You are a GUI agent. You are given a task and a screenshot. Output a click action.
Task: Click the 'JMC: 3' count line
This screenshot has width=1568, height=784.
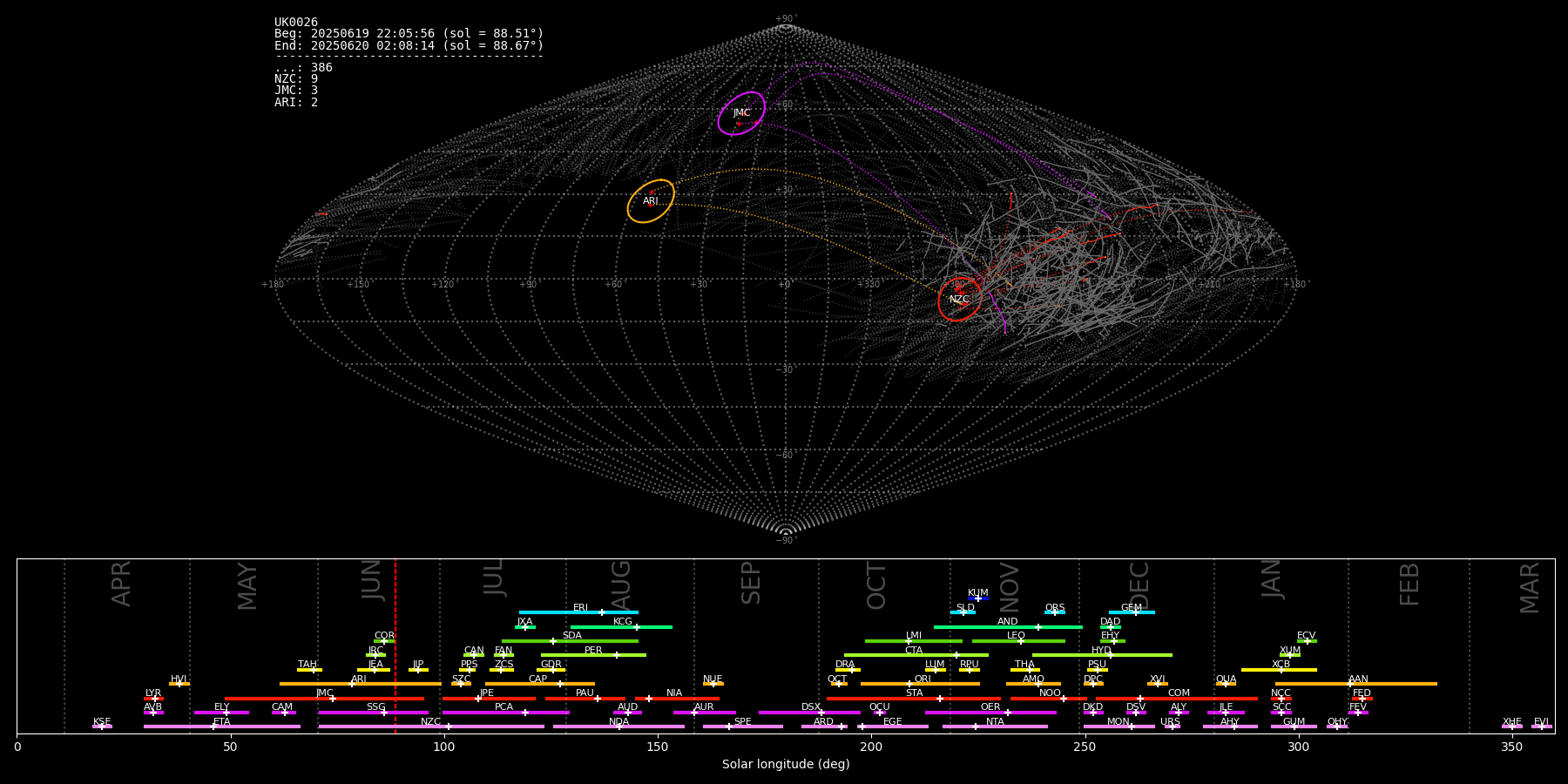(296, 91)
